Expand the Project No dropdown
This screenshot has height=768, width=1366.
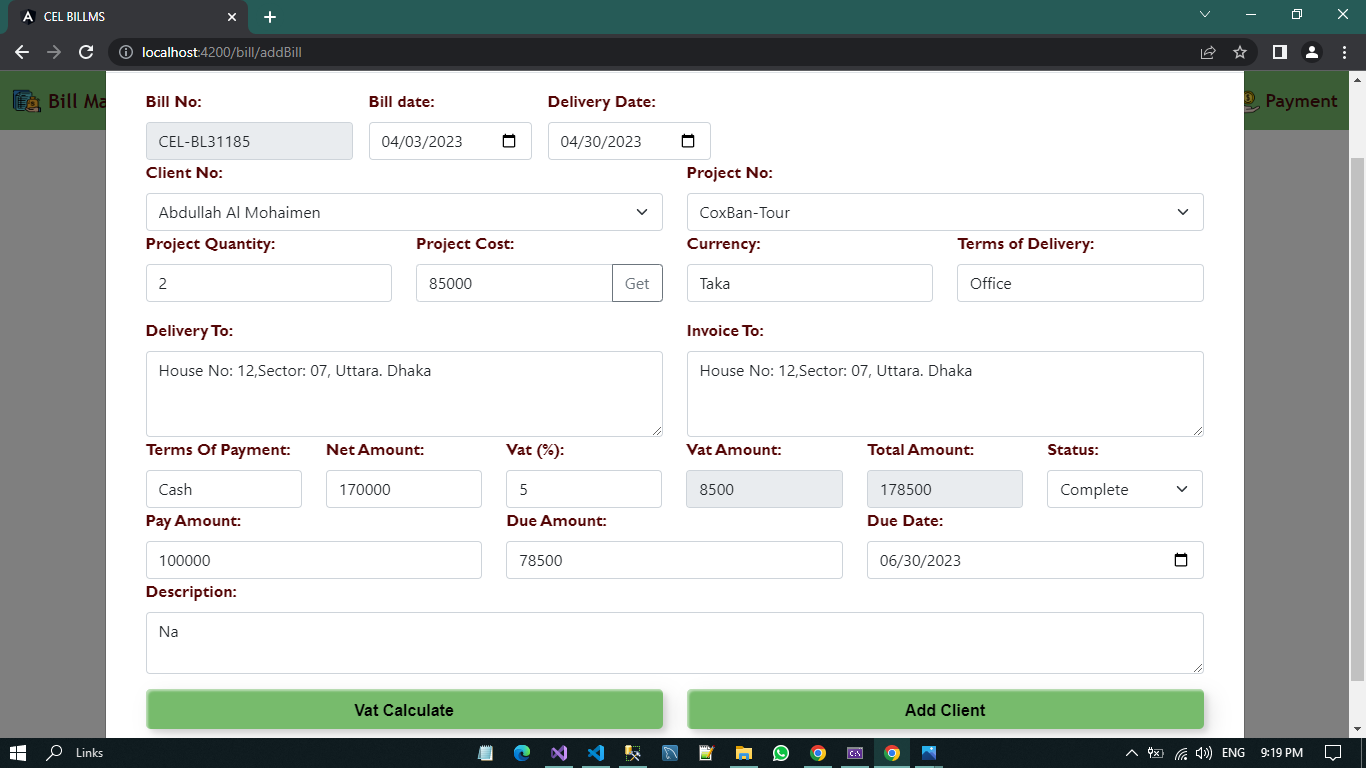[944, 212]
